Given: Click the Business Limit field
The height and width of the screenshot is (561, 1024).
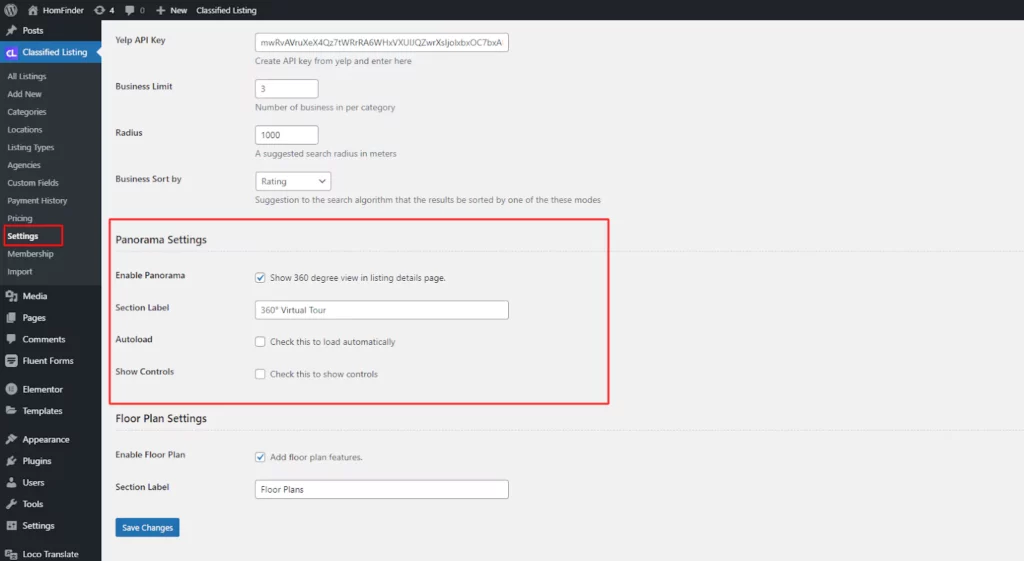Looking at the screenshot, I should pyautogui.click(x=287, y=89).
